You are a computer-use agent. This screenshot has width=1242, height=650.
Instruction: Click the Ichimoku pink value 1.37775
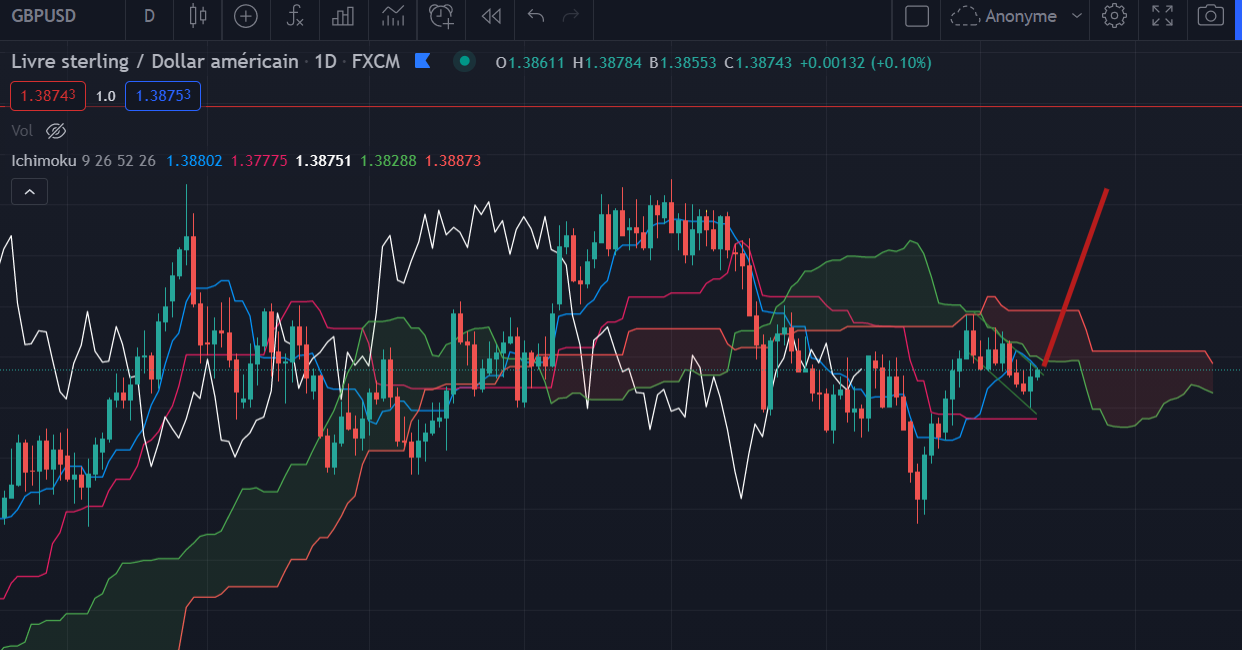pyautogui.click(x=259, y=160)
